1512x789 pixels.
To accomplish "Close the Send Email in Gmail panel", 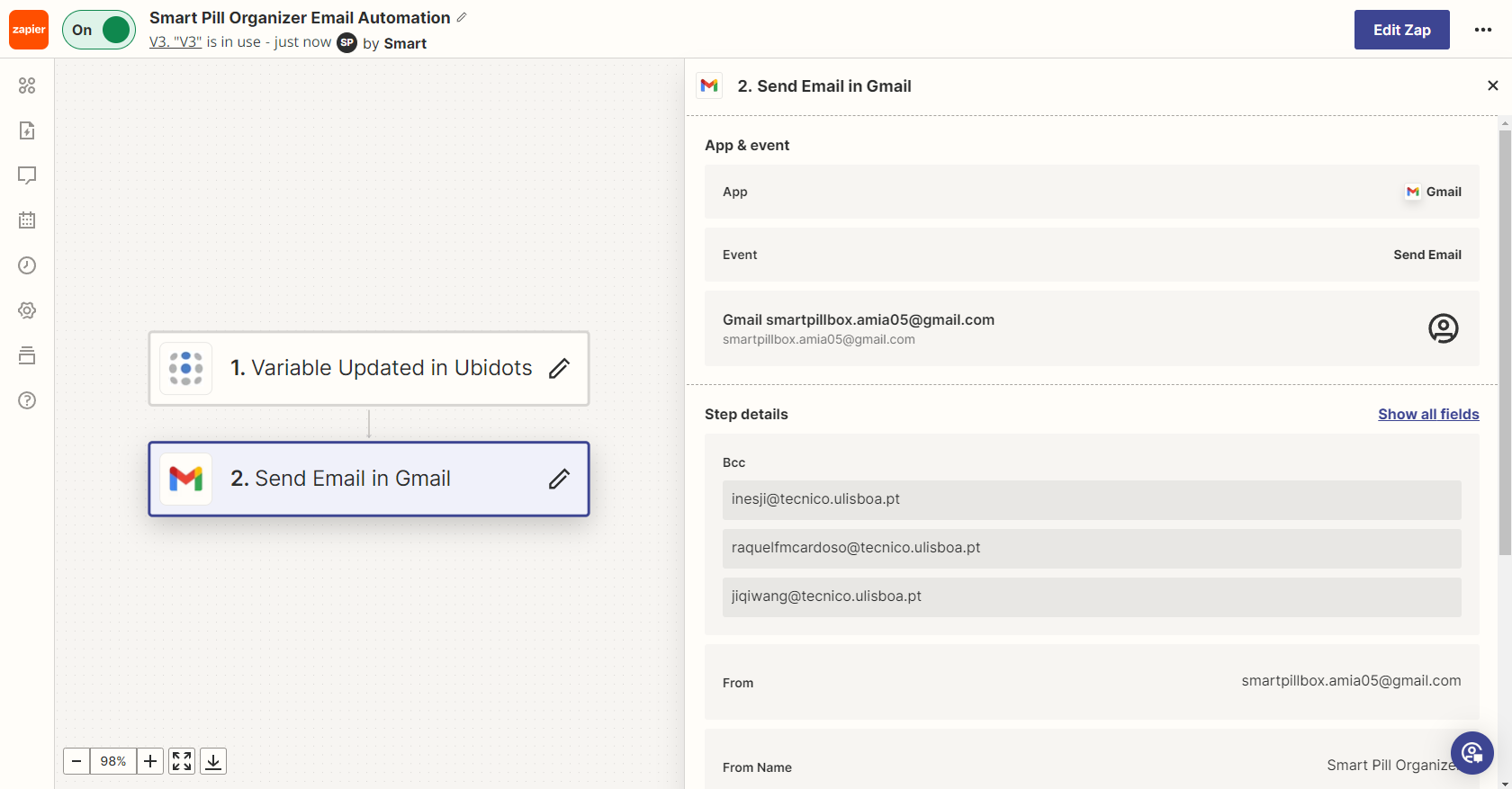I will point(1493,85).
